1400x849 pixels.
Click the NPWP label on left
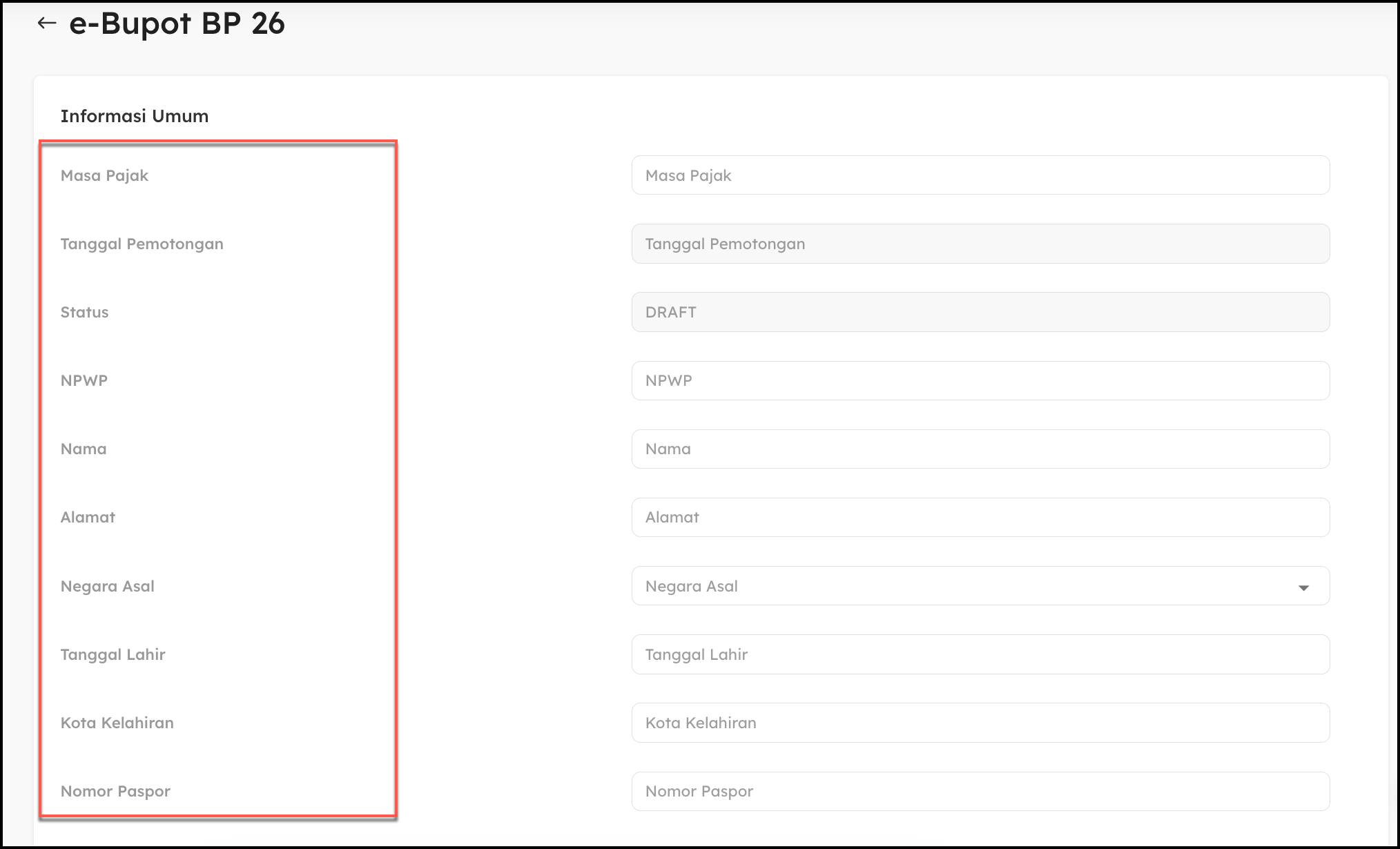point(84,380)
